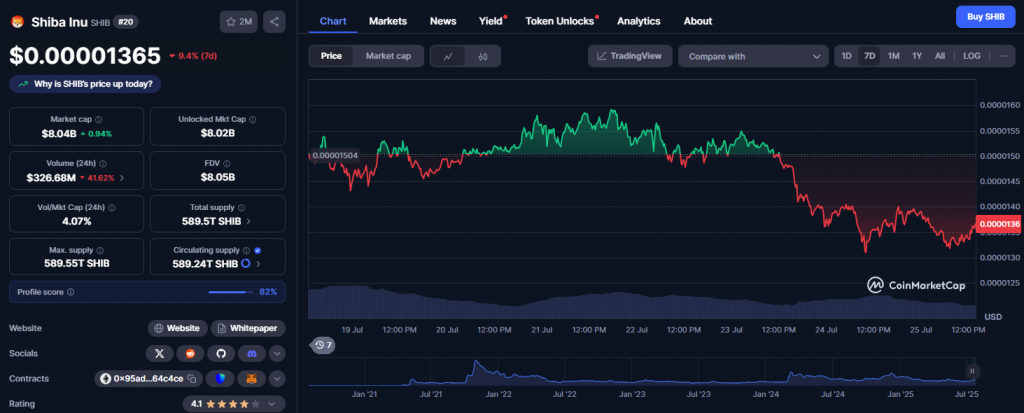
Task: Open the Reddit social link
Action: click(190, 354)
